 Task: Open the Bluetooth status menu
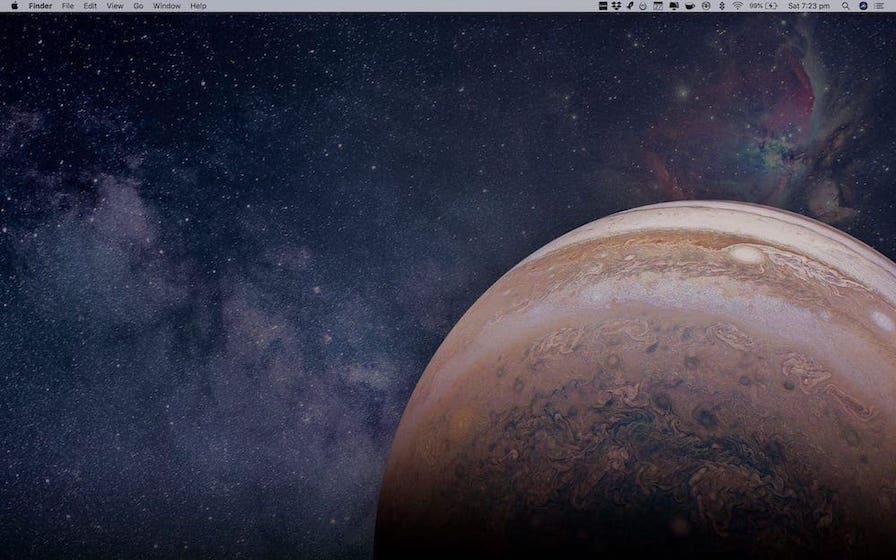coord(722,6)
